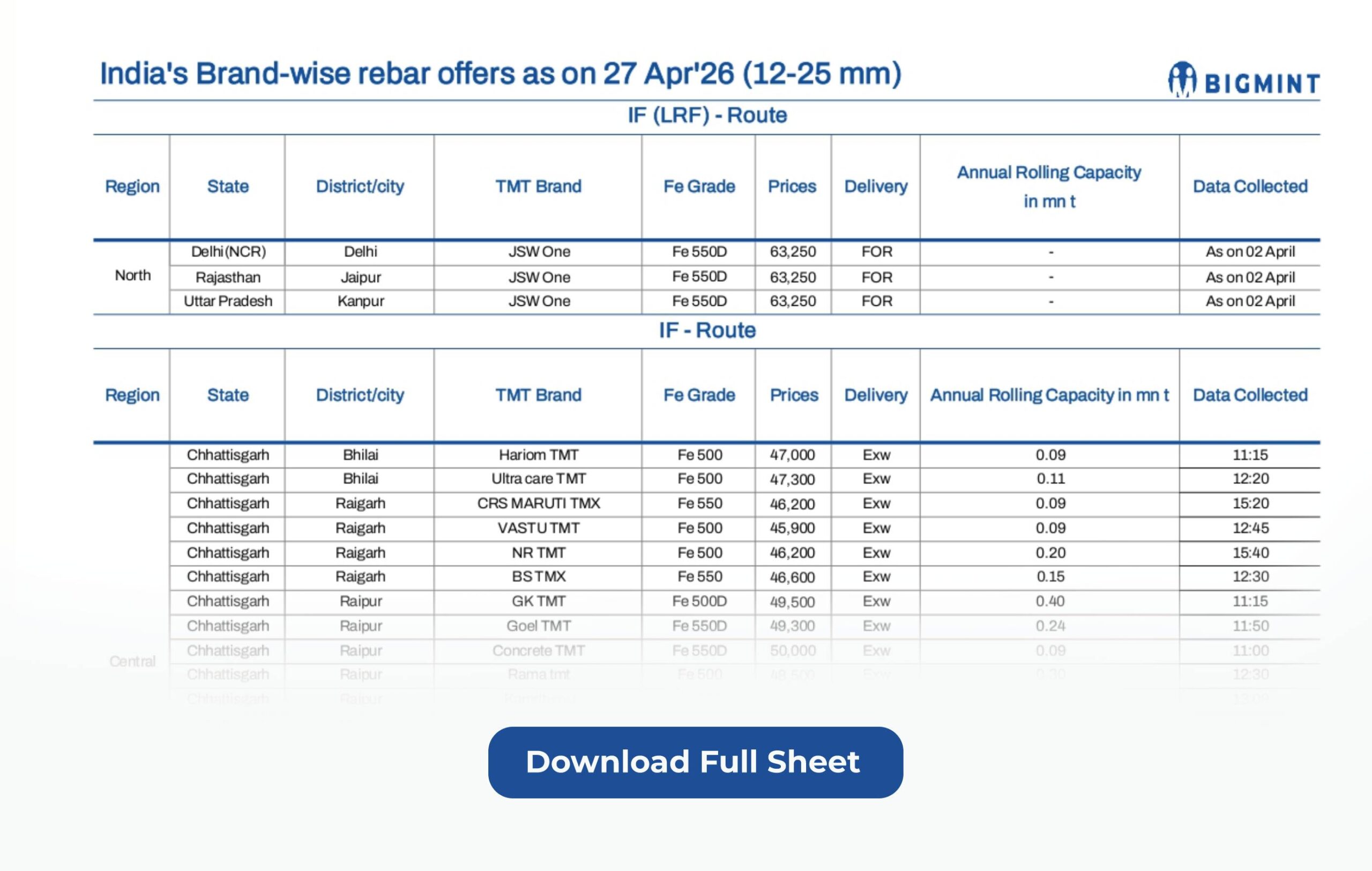Screen dimensions: 1372x871
Task: Click the VASTU TMT brand cell
Action: tap(538, 528)
